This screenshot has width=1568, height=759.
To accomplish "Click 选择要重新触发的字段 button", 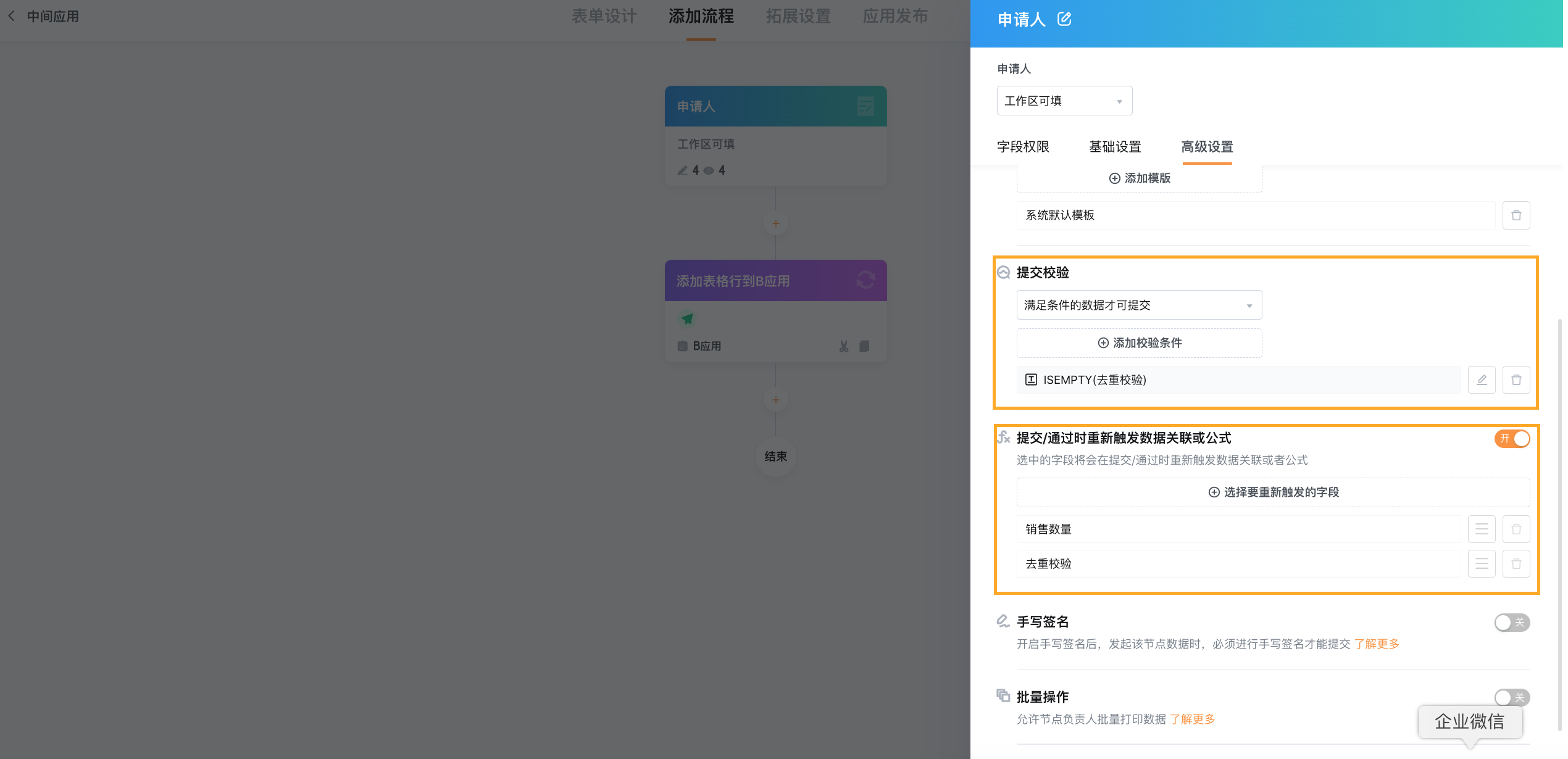I will point(1274,492).
